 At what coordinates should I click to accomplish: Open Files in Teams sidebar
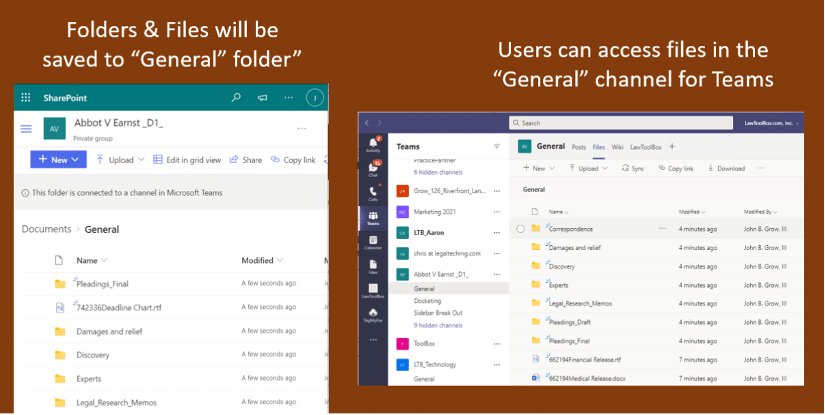[373, 267]
